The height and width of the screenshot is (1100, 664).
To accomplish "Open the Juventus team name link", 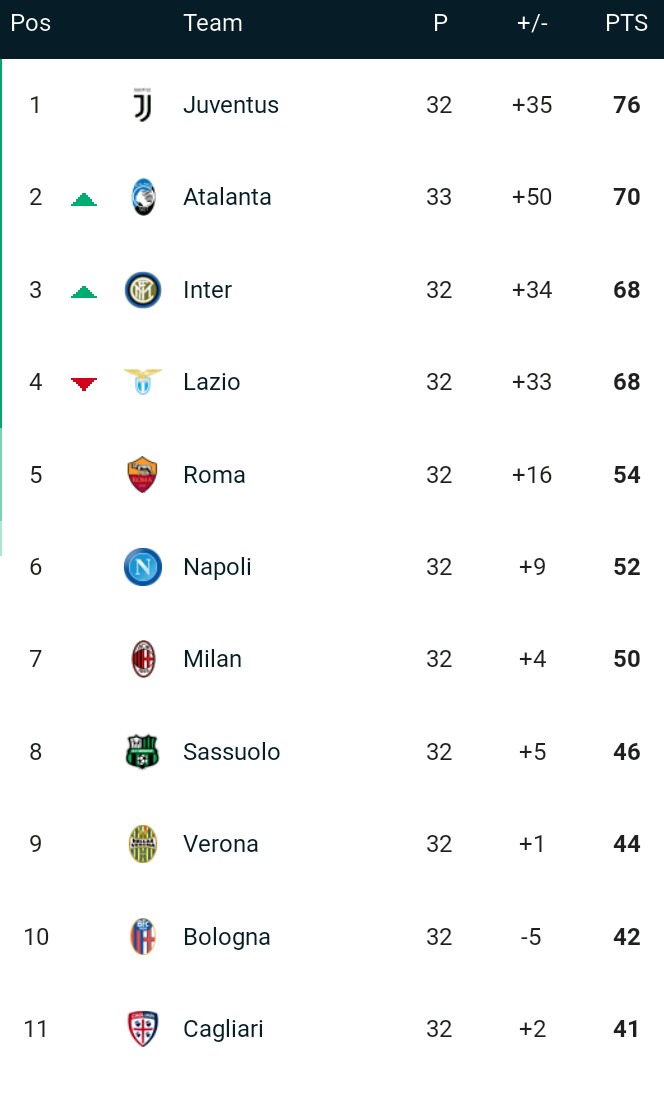I will [231, 105].
